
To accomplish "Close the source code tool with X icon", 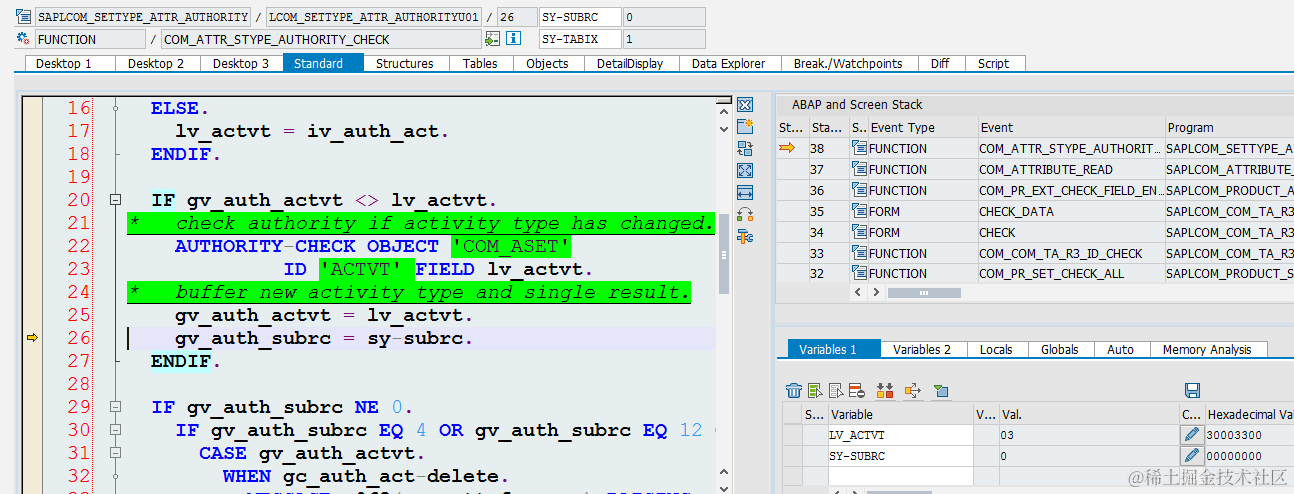I will 745,105.
